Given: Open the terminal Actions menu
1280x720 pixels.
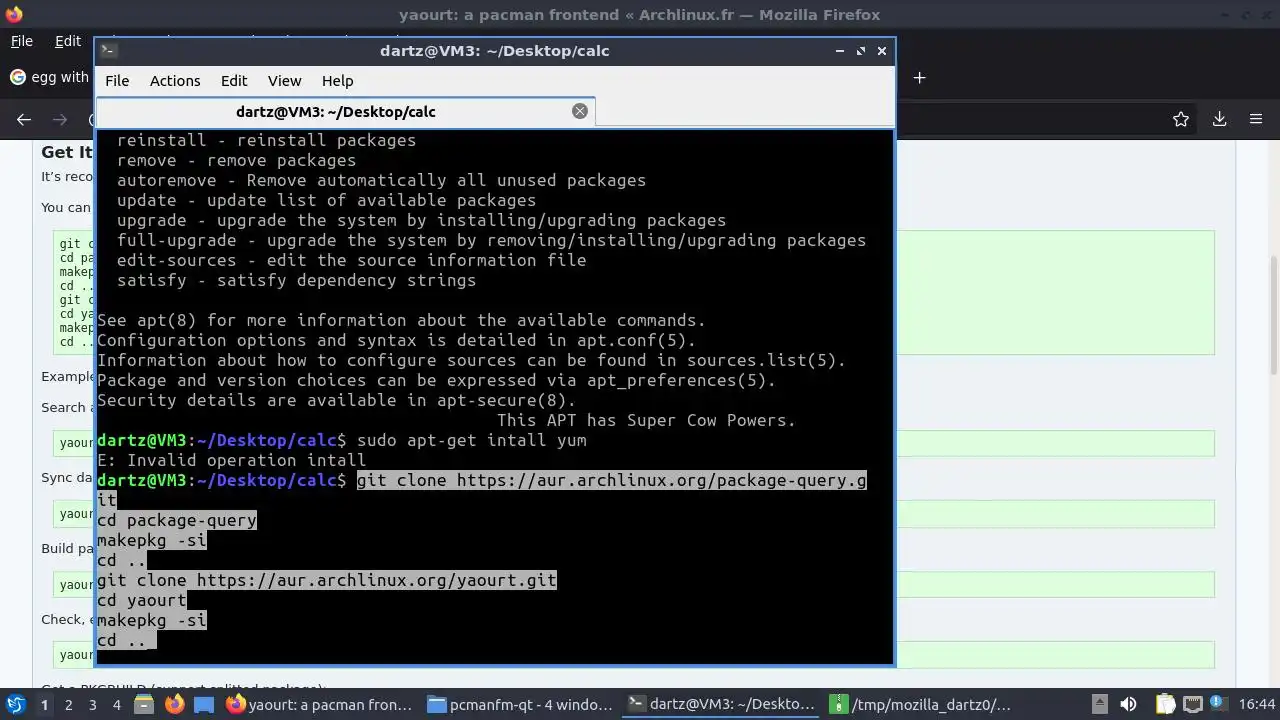Looking at the screenshot, I should coord(175,81).
